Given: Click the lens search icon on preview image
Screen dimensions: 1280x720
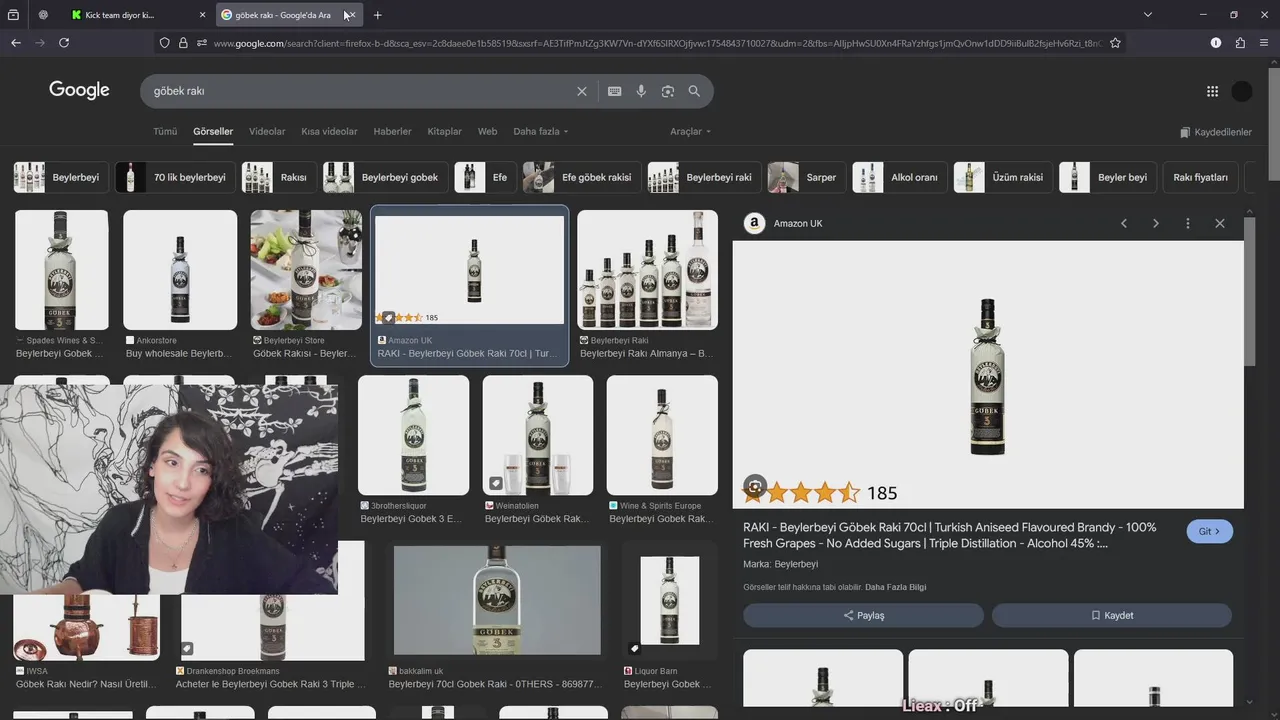Looking at the screenshot, I should (755, 487).
